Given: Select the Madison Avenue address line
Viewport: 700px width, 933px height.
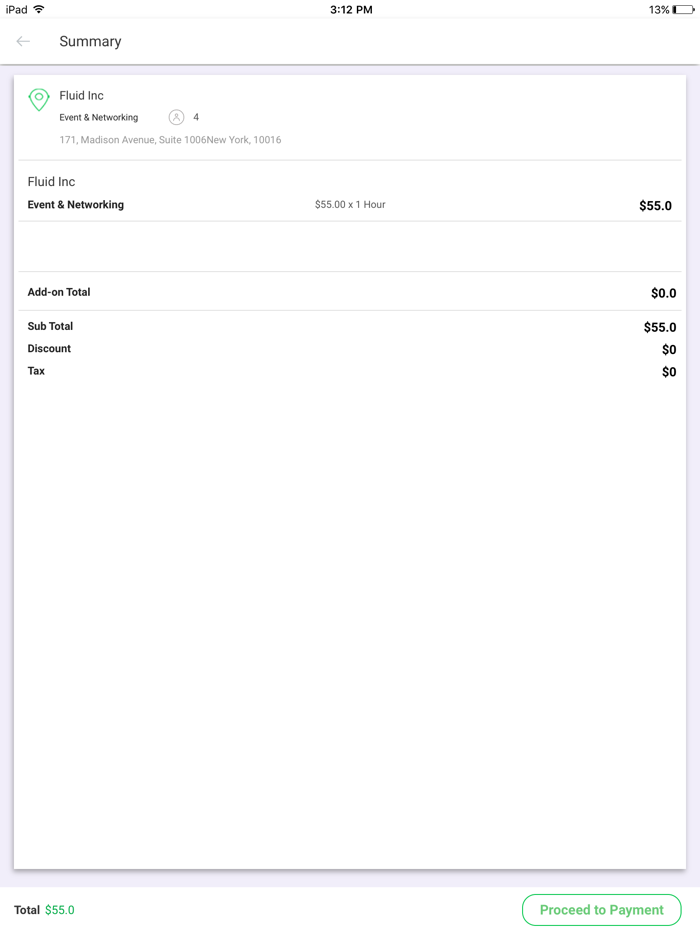Looking at the screenshot, I should (170, 140).
